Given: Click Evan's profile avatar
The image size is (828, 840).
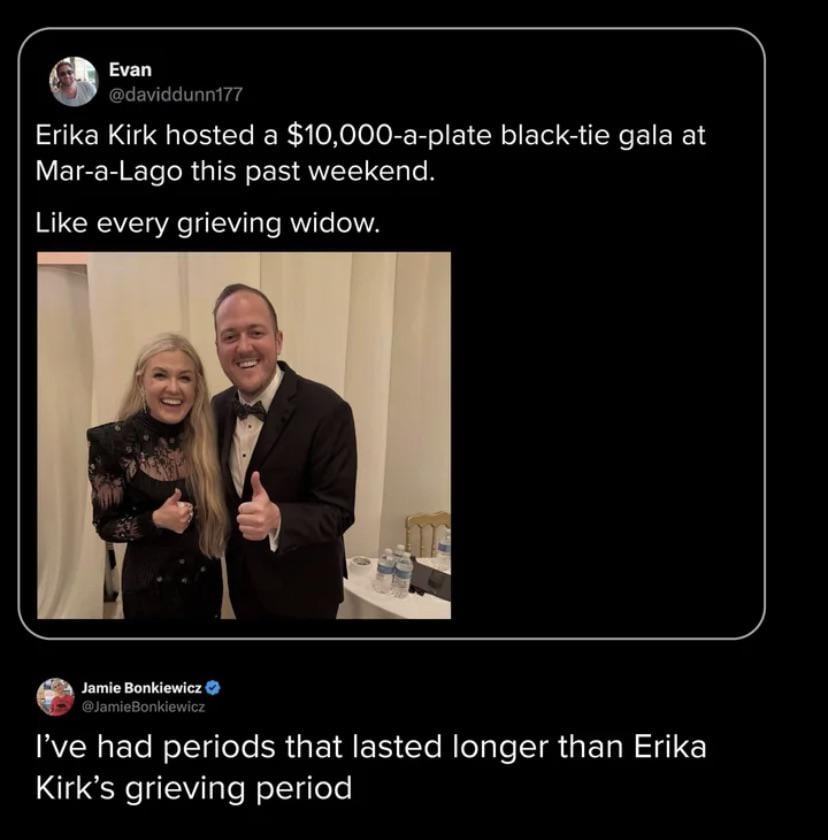Looking at the screenshot, I should (74, 82).
